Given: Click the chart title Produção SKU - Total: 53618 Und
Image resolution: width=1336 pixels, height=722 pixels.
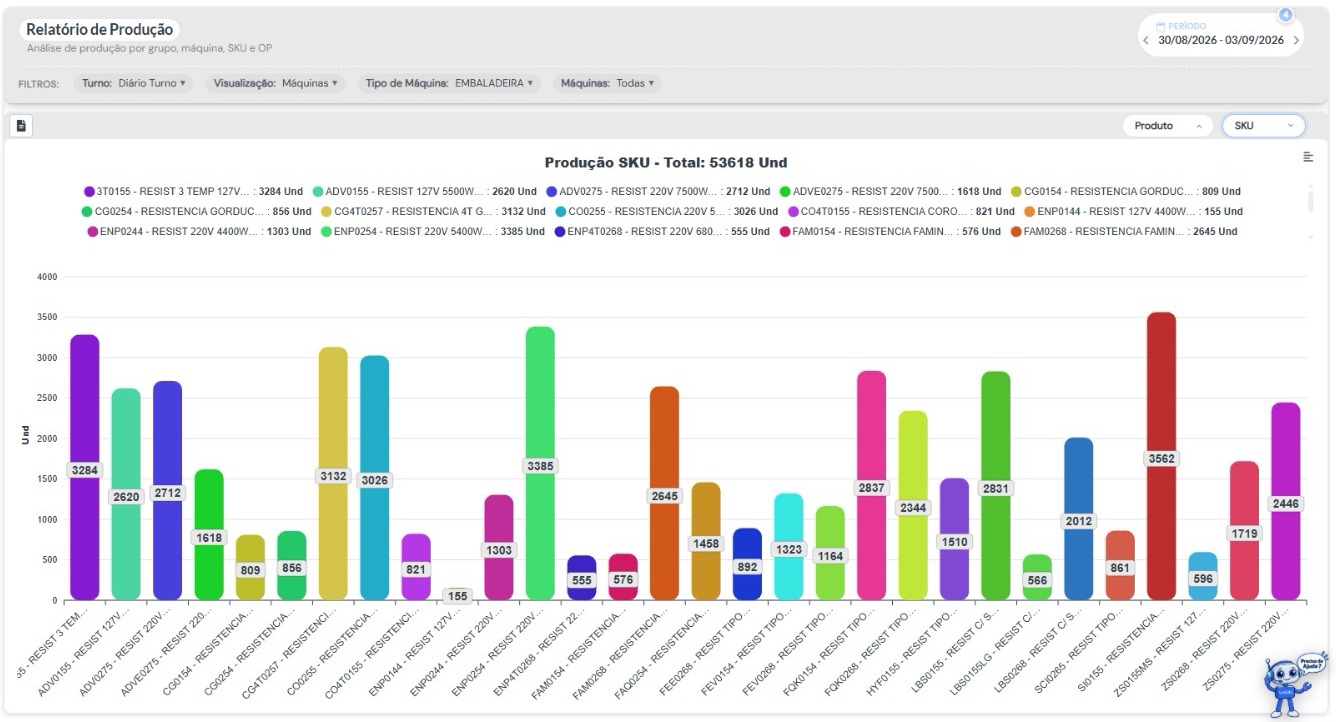Looking at the screenshot, I should click(666, 162).
